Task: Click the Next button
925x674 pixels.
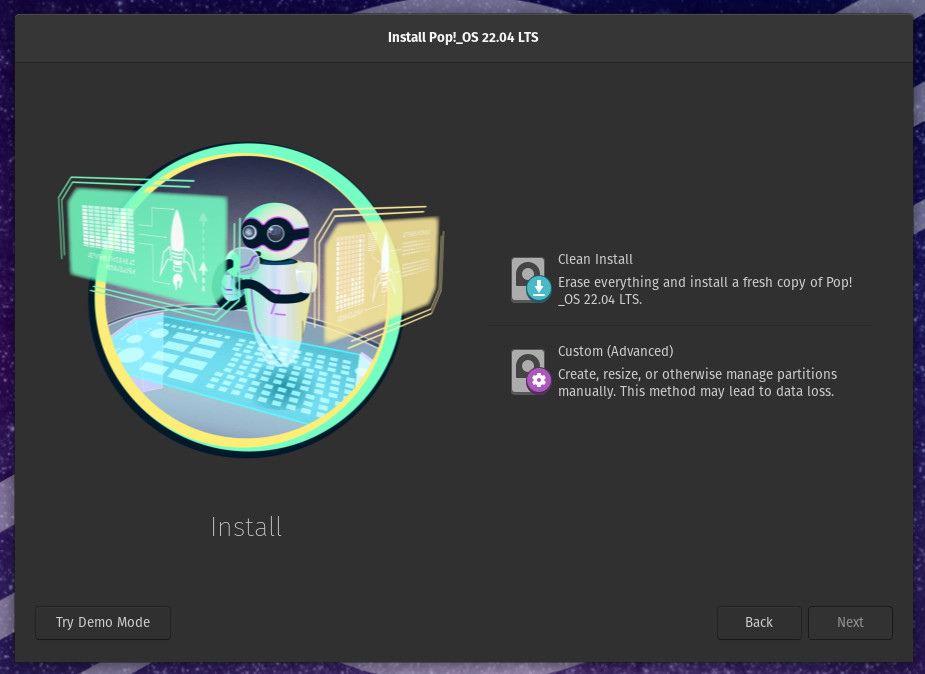Action: [x=850, y=623]
